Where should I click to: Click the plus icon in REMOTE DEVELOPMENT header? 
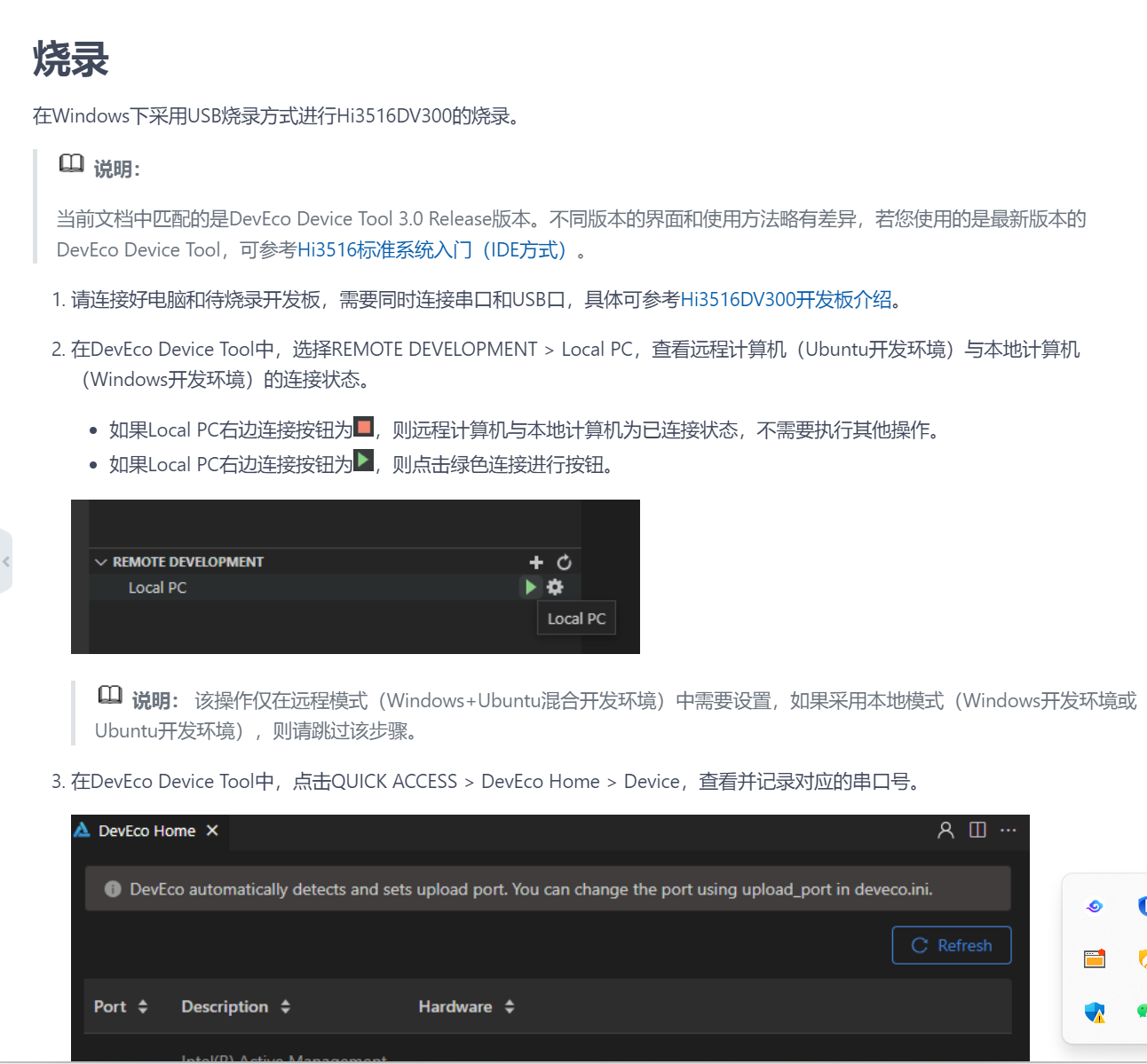(536, 562)
